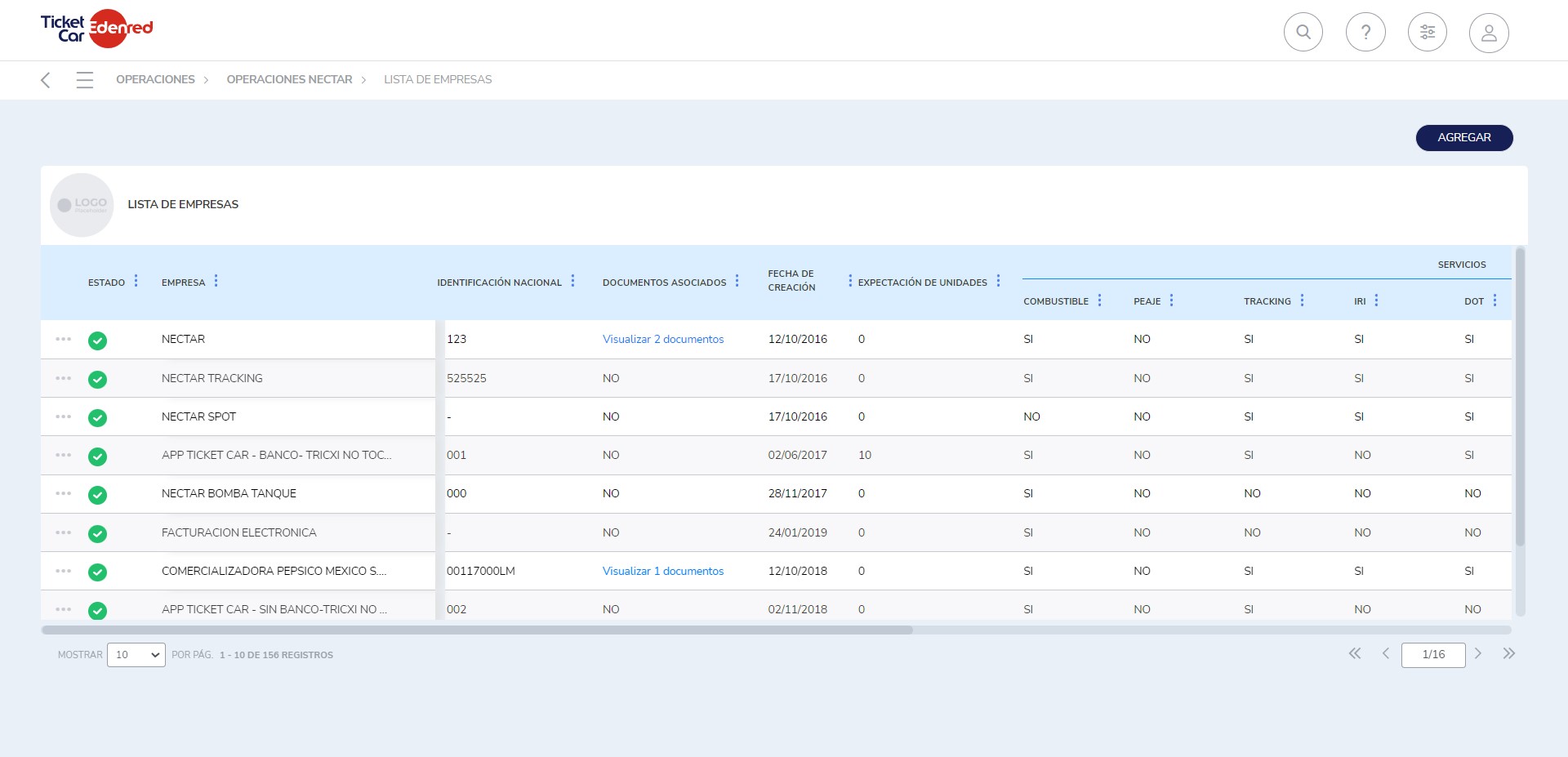Click the page number field 1/16

click(1433, 655)
